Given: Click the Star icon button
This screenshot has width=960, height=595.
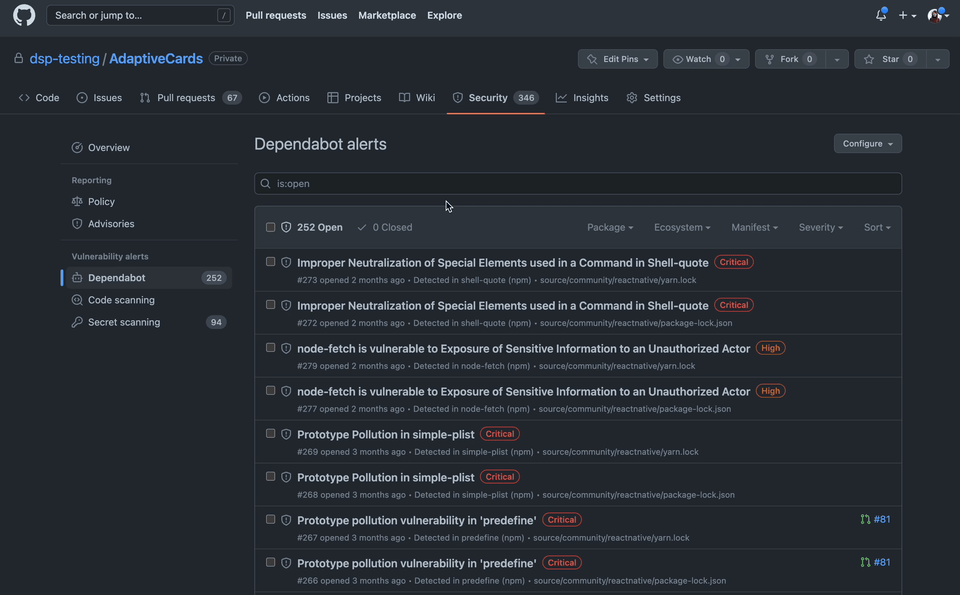Looking at the screenshot, I should [889, 59].
